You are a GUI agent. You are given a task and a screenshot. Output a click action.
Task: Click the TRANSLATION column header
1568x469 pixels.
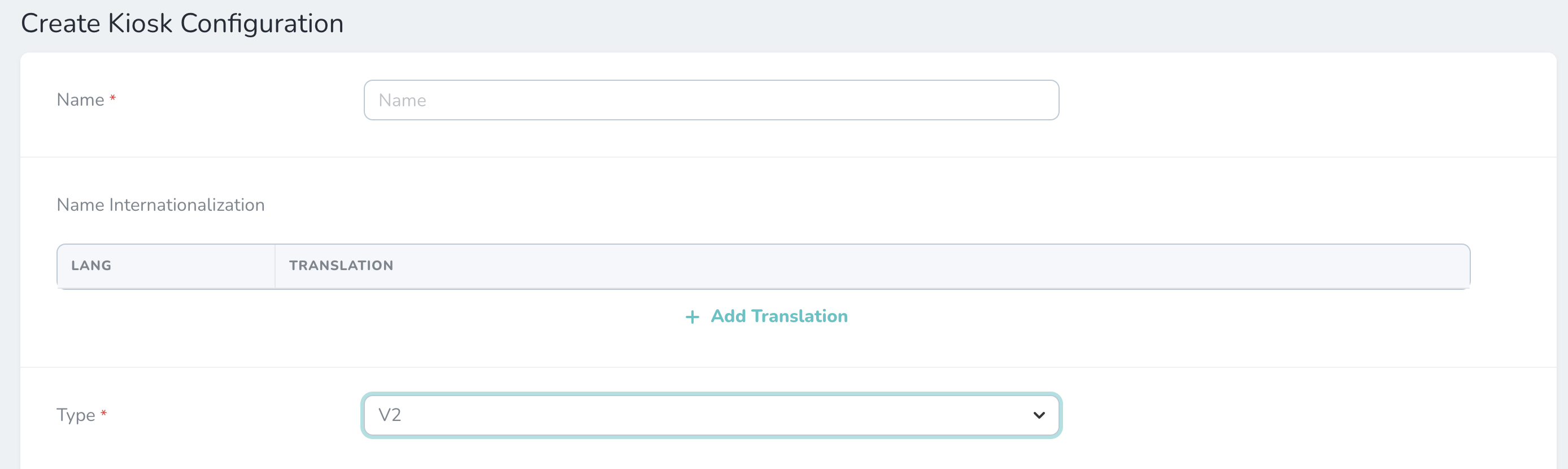pyautogui.click(x=341, y=266)
